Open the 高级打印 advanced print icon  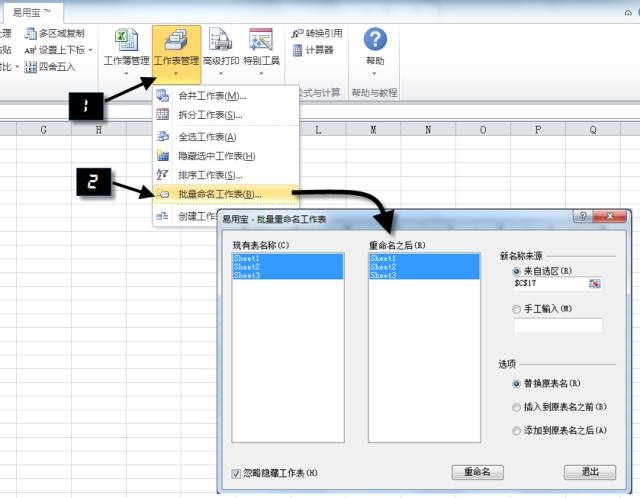tap(221, 40)
